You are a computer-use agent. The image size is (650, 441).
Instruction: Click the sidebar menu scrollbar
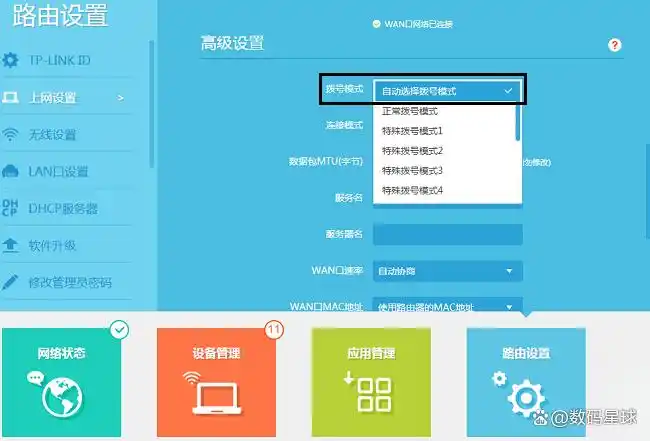click(x=151, y=104)
